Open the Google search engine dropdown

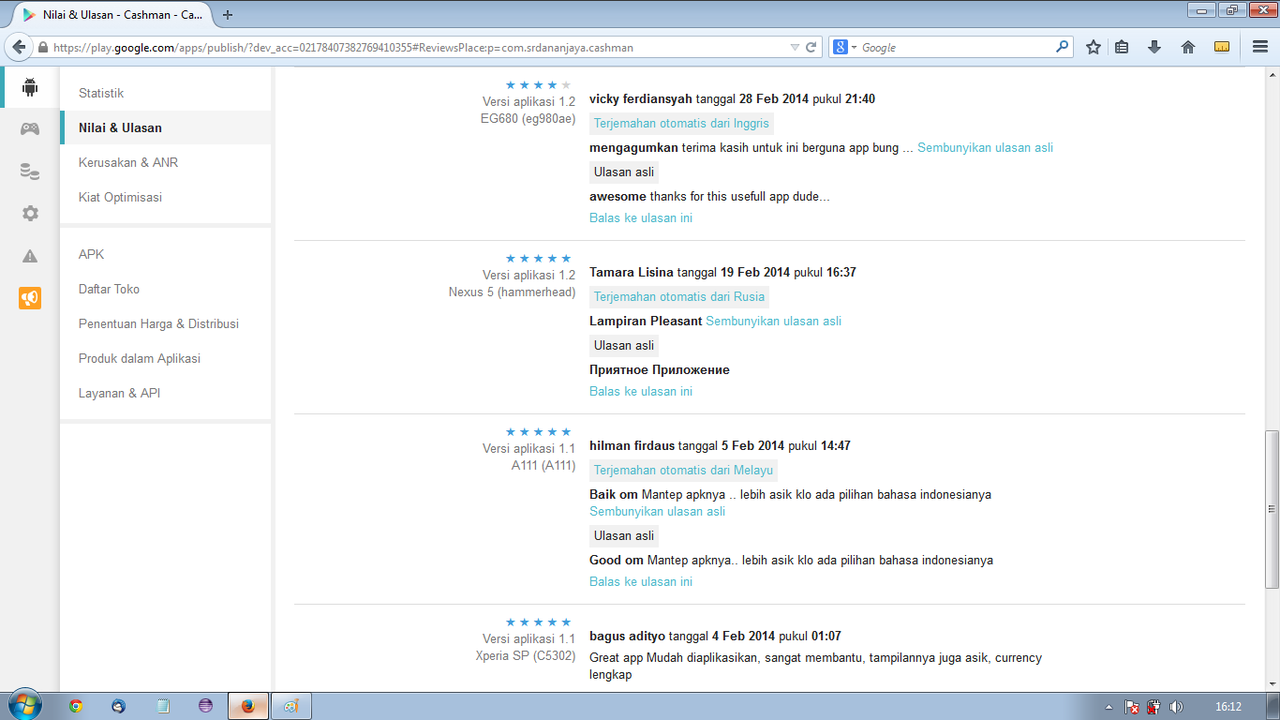(845, 47)
